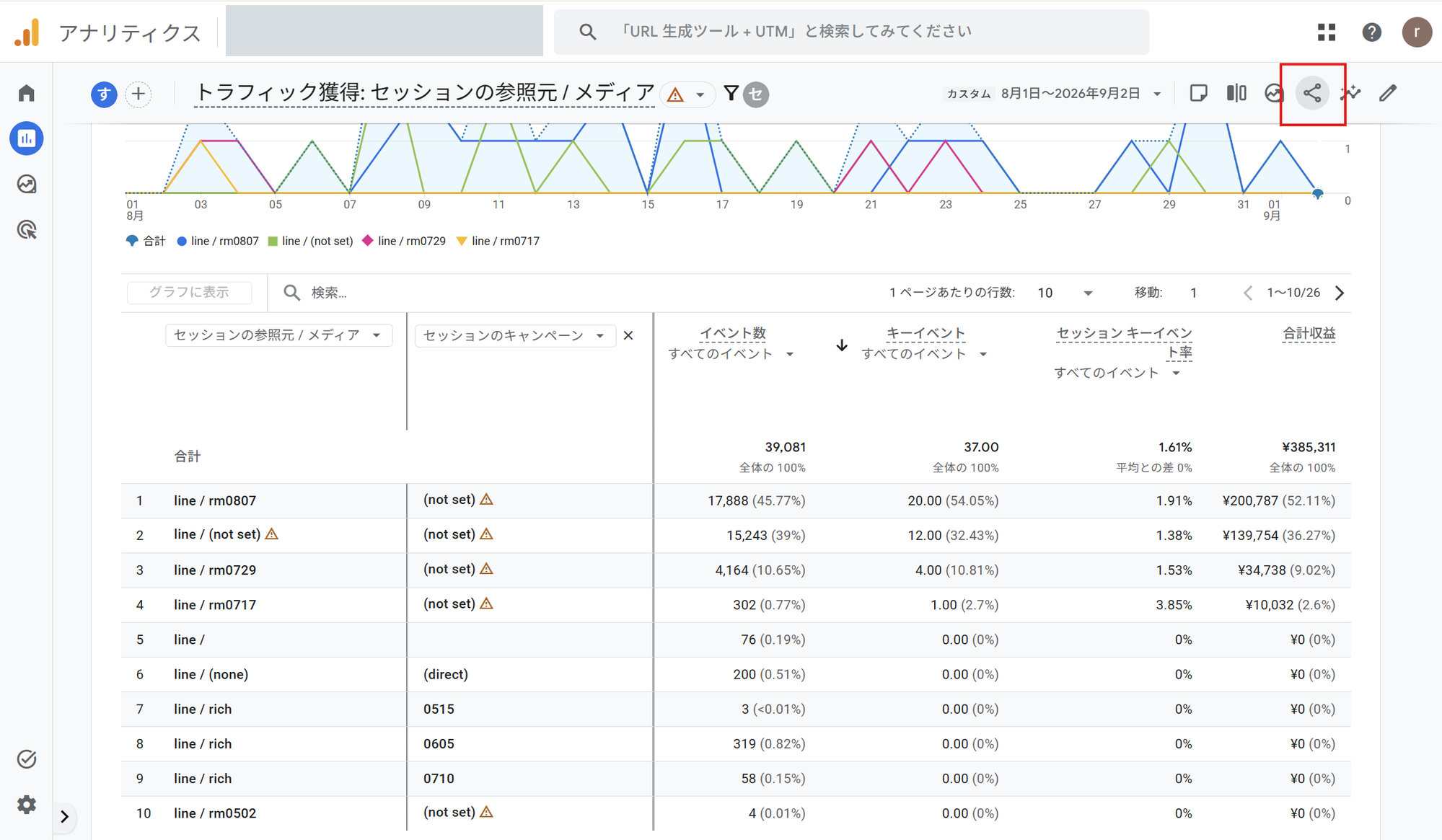
Task: Open the Insights sparkle icon
Action: click(1350, 93)
